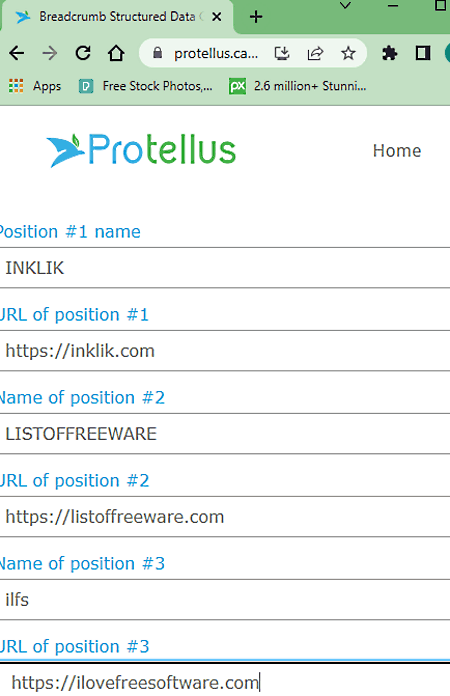Close the Breadcrumb Structured Data tab
Image resolution: width=450 pixels, height=696 pixels.
point(217,17)
